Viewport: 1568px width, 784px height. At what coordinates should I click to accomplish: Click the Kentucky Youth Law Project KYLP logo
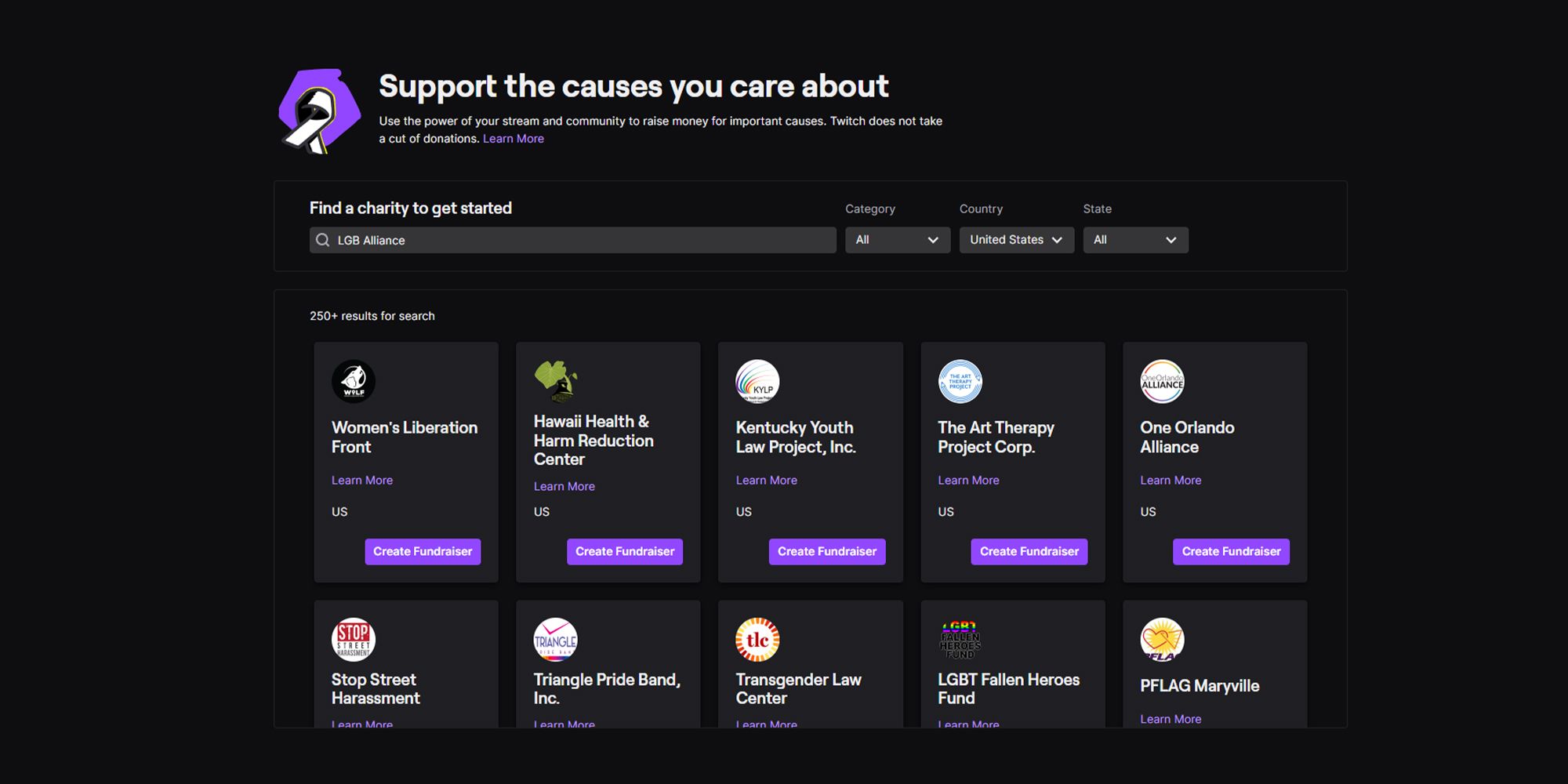tap(757, 381)
